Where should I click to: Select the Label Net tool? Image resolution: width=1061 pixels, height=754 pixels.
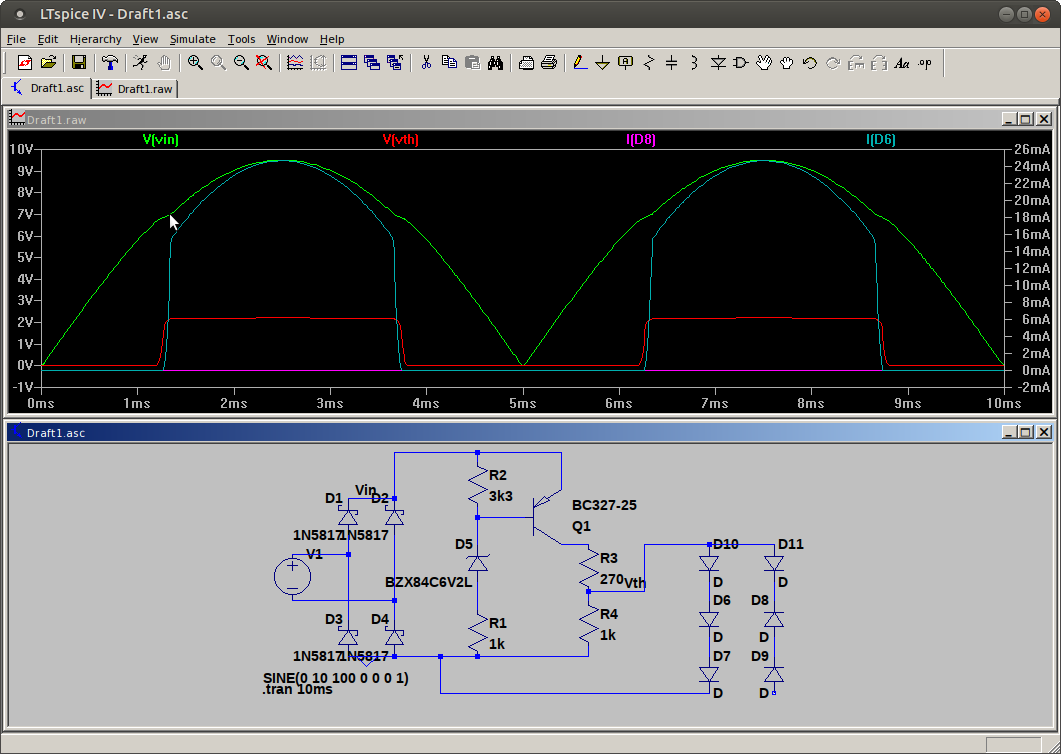pos(626,63)
